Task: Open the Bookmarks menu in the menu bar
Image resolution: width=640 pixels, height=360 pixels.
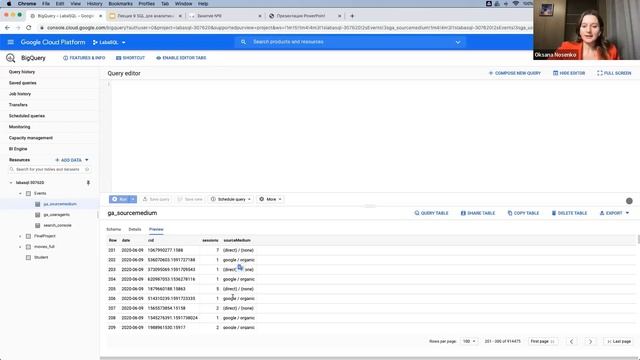Action: click(x=120, y=4)
